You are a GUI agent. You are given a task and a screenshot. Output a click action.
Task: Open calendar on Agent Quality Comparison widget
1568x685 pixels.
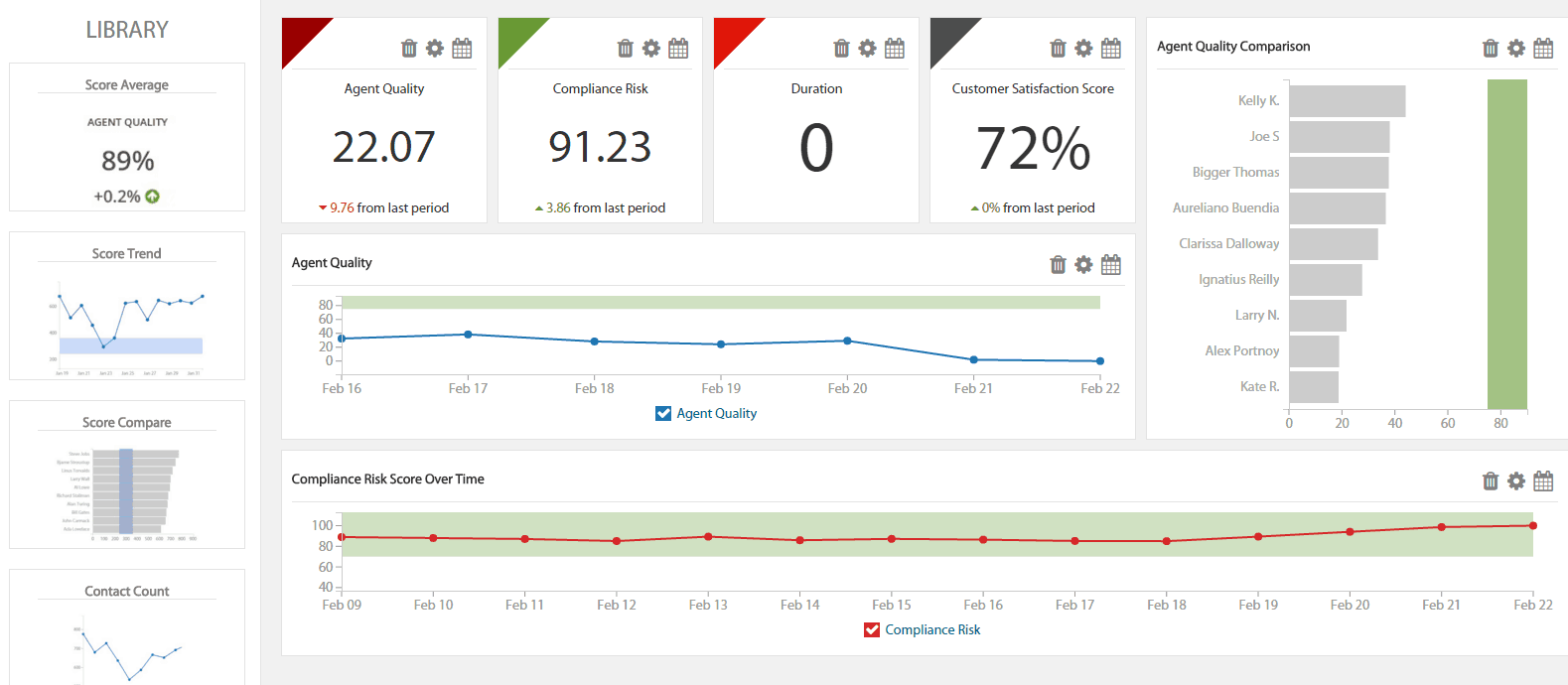tap(1543, 49)
